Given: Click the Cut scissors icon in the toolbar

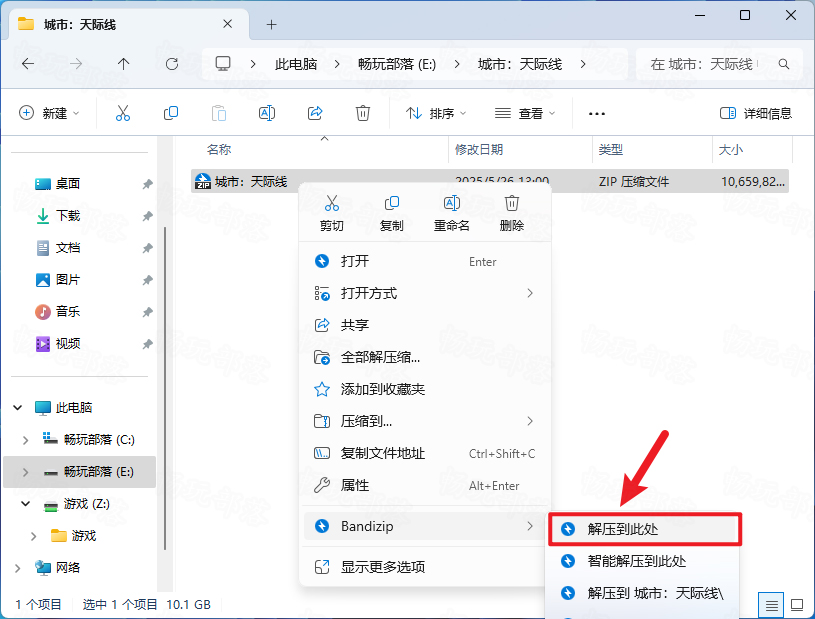Looking at the screenshot, I should click(x=123, y=113).
